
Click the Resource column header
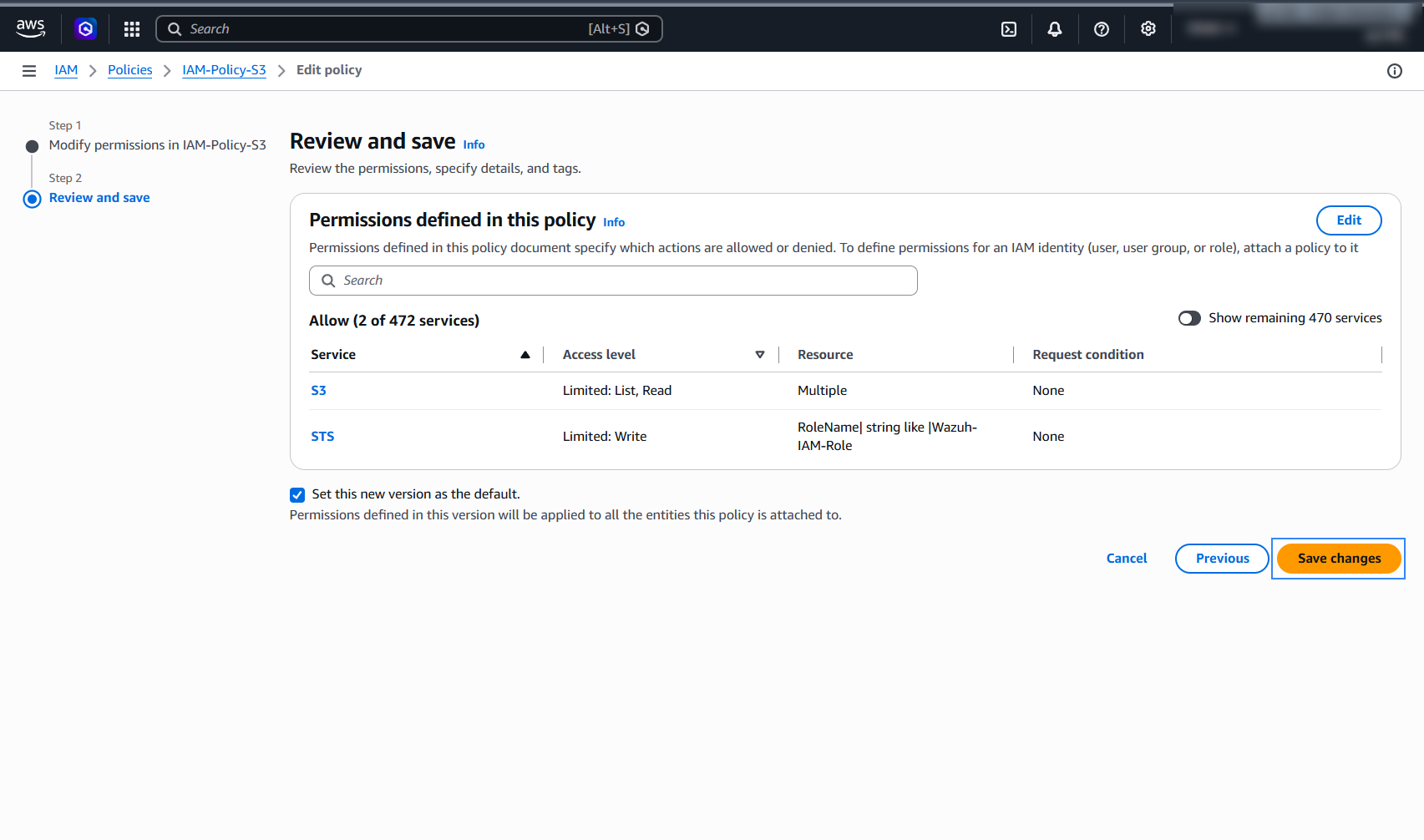[x=825, y=355]
